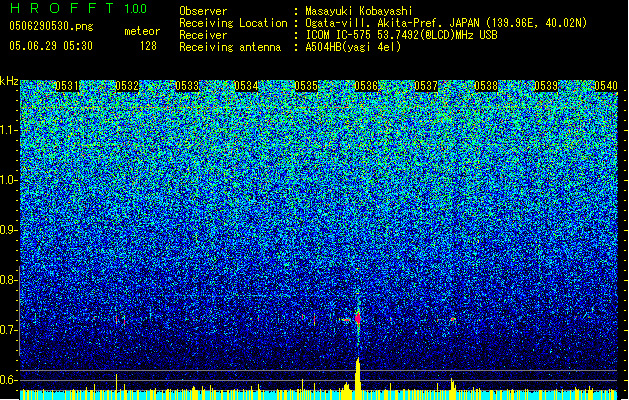Screen dimensions: 629x400
Task: Click the 0533 time marker
Action: [187, 86]
